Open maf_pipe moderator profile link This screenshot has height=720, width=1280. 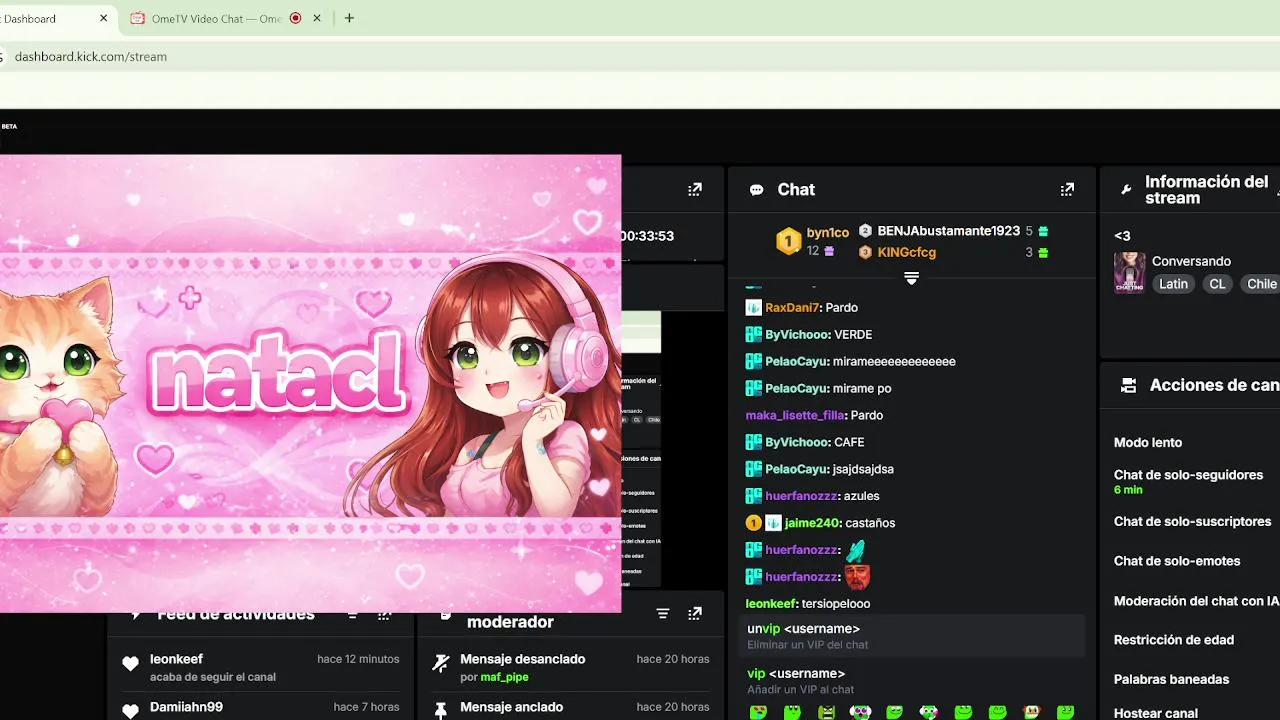(x=504, y=677)
